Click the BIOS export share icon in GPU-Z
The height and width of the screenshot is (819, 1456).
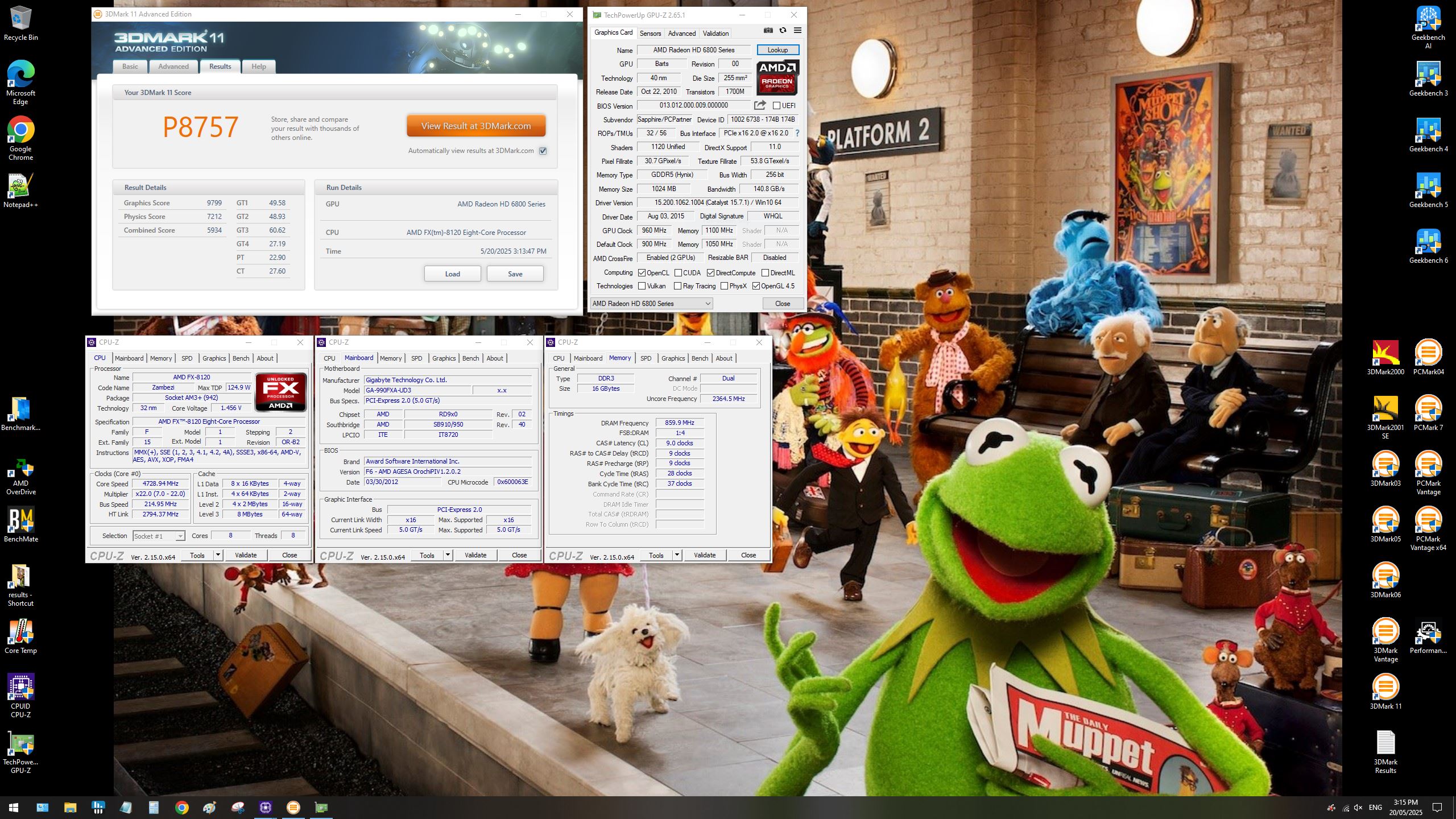760,105
